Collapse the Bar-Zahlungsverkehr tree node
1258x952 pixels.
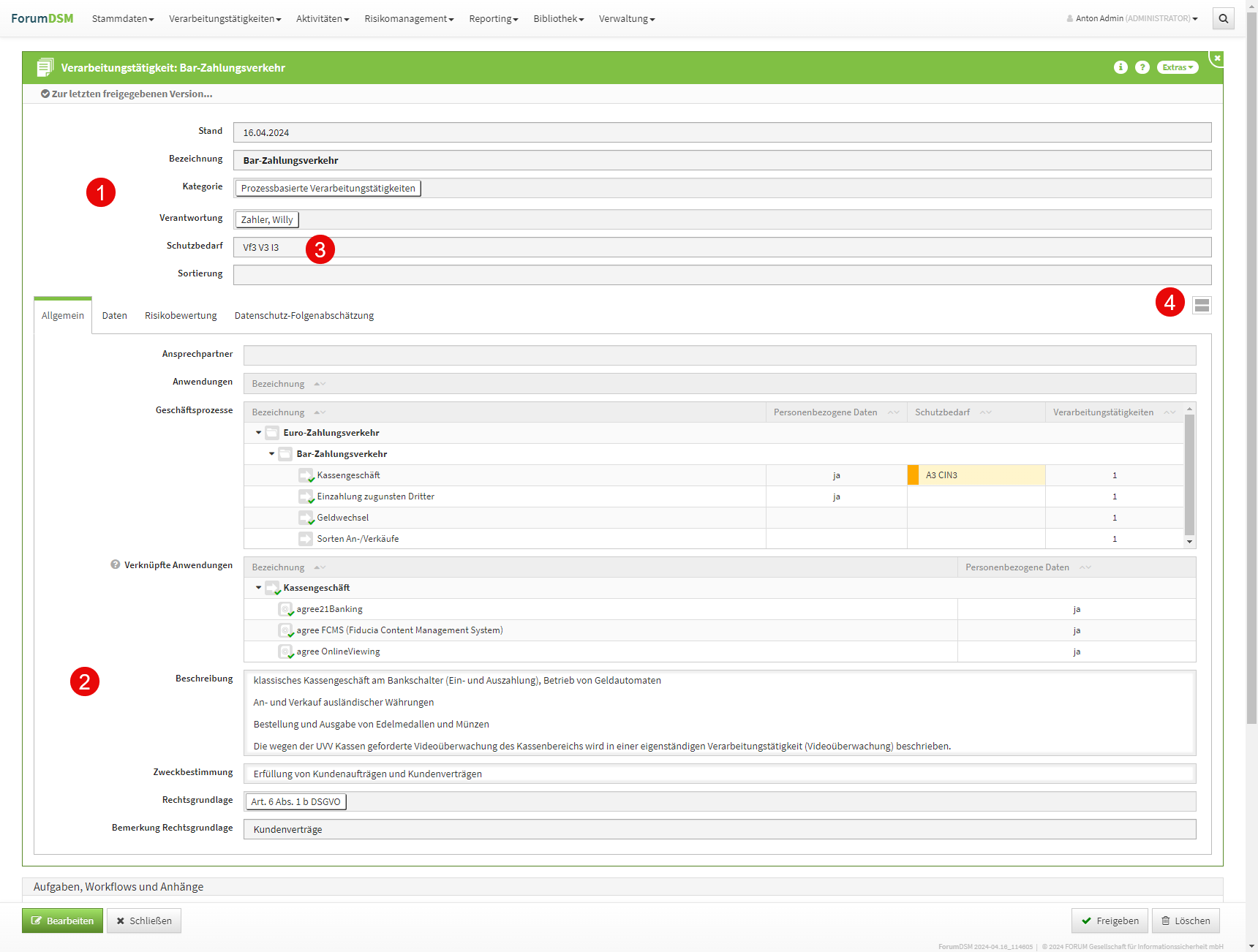point(271,454)
